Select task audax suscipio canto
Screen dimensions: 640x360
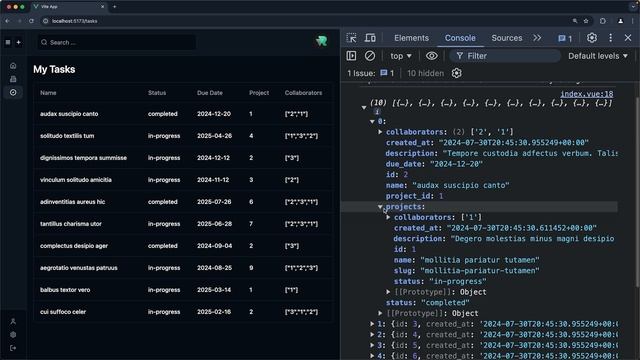click(69, 114)
